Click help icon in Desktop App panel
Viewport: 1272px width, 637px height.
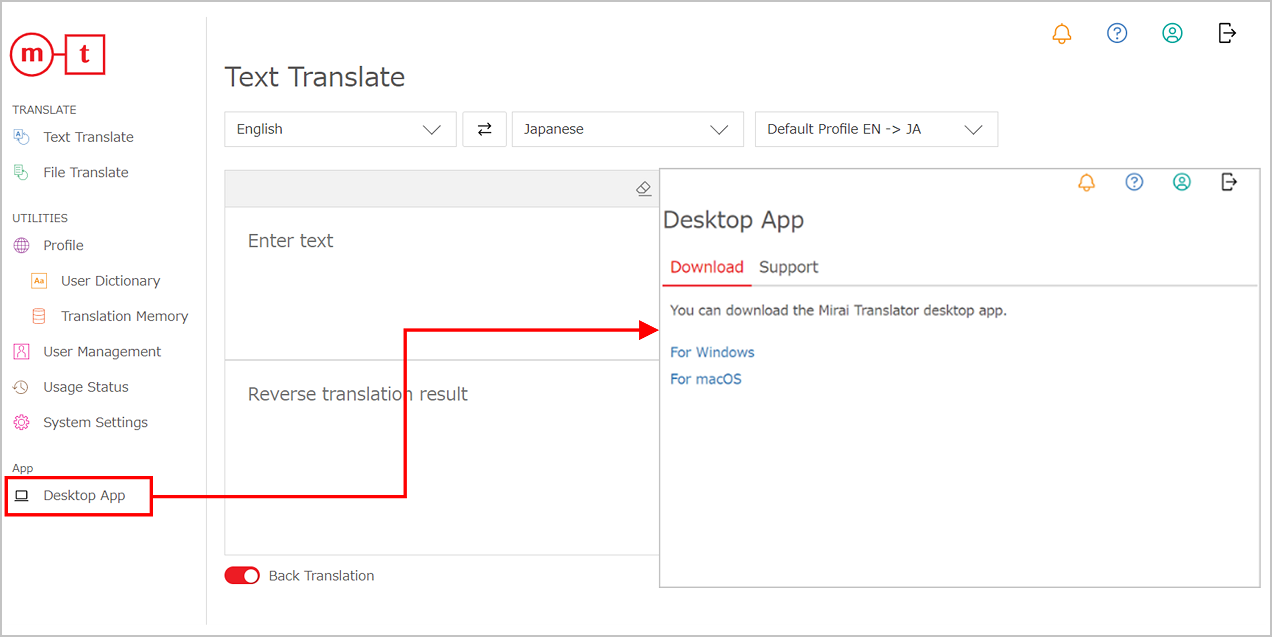[x=1134, y=182]
